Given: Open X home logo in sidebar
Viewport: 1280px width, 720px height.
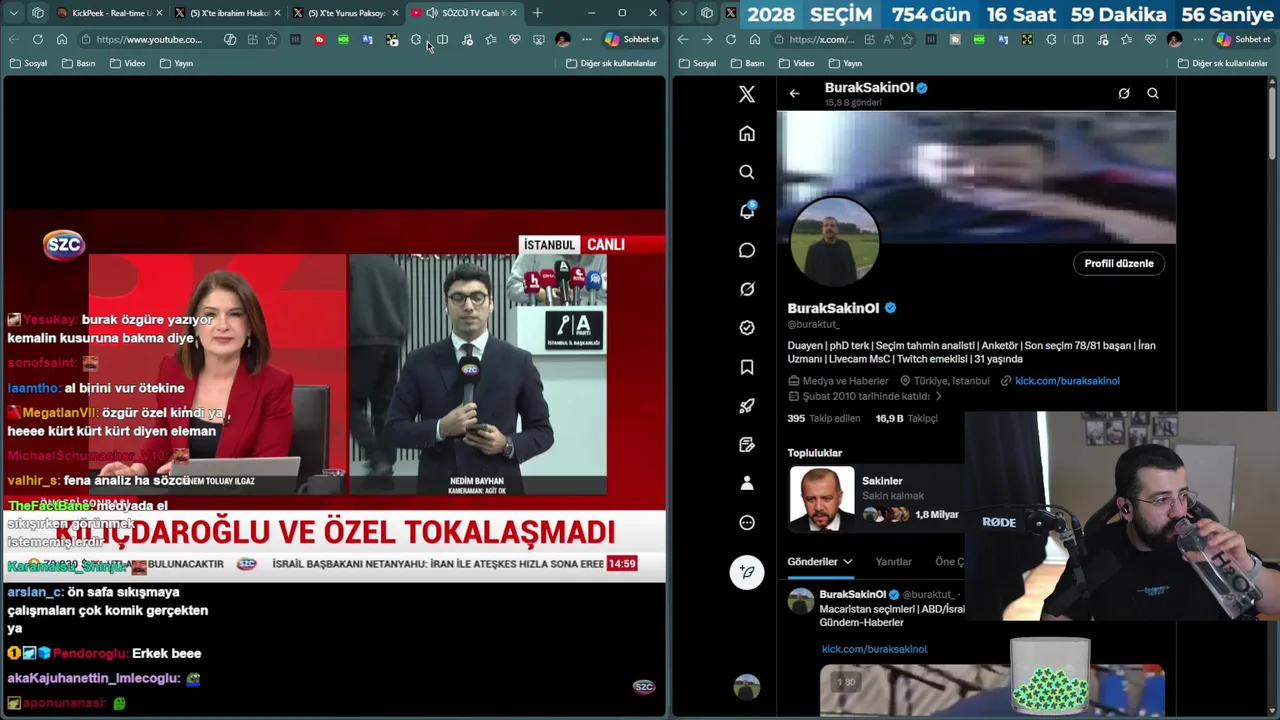Looking at the screenshot, I should click(746, 94).
